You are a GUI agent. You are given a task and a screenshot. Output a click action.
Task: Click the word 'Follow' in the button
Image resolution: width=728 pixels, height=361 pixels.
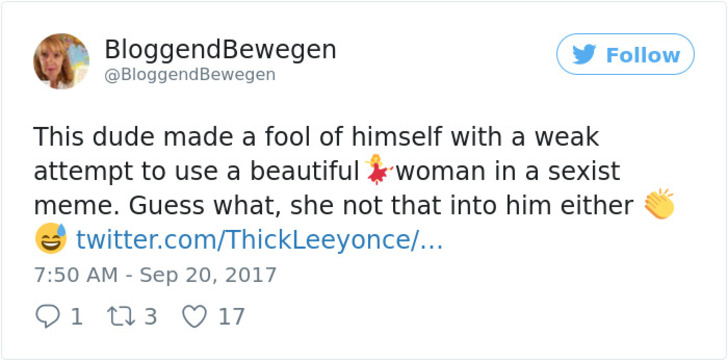click(643, 55)
